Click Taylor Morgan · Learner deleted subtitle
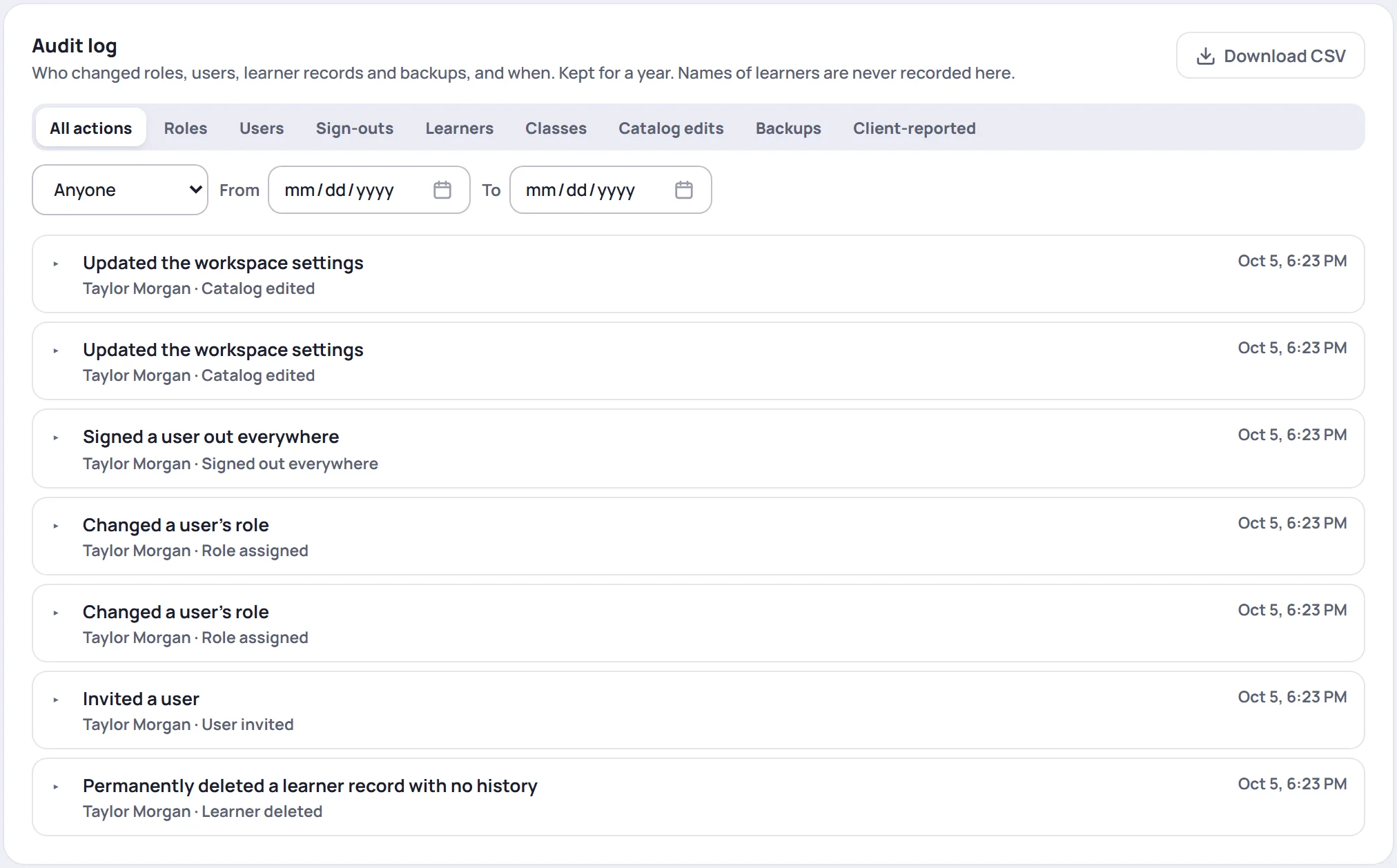This screenshot has height=868, width=1397. coord(202,811)
